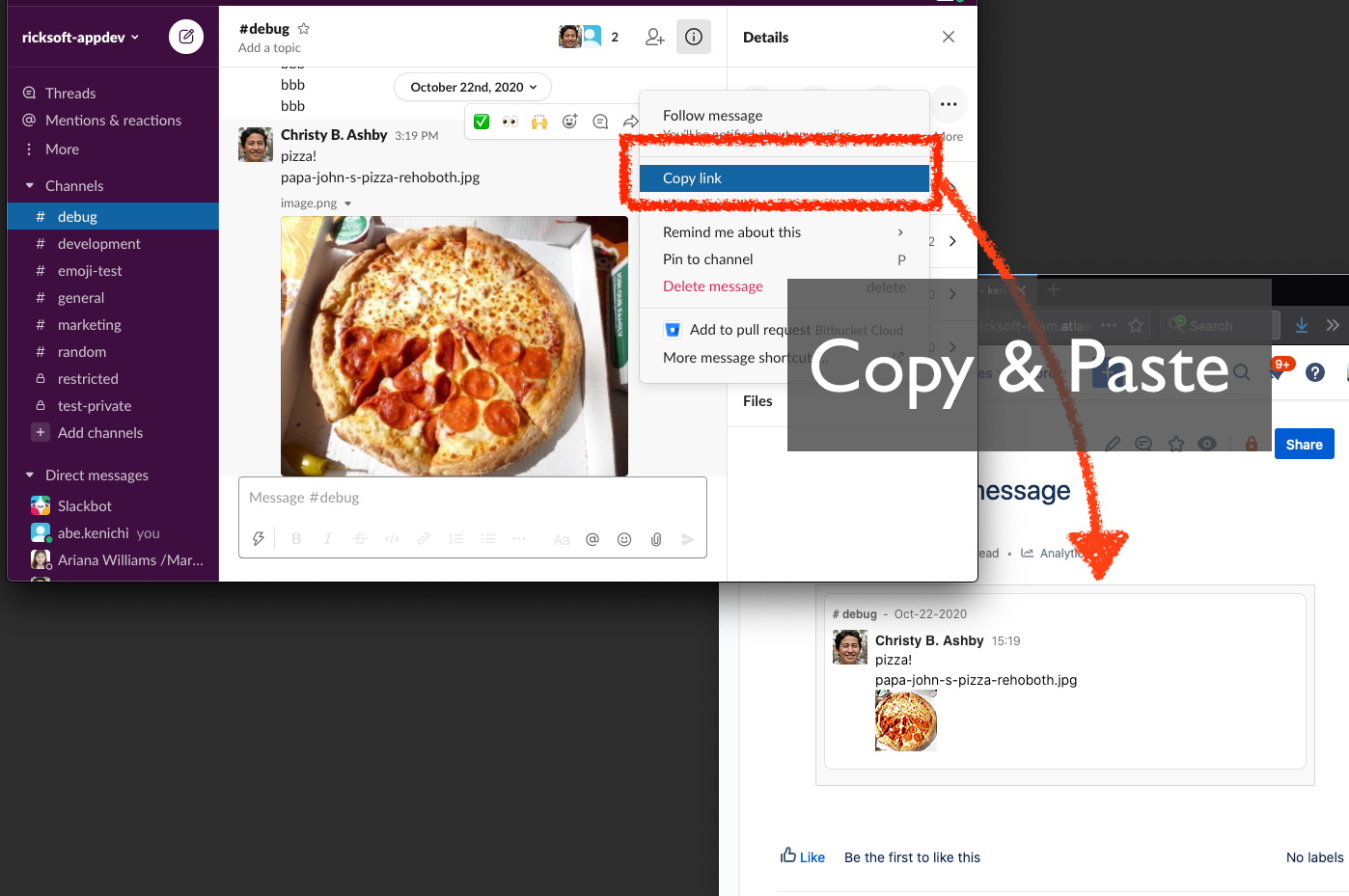Viewport: 1349px width, 896px height.
Task: Toggle bulleted list formatting
Action: [x=487, y=539]
